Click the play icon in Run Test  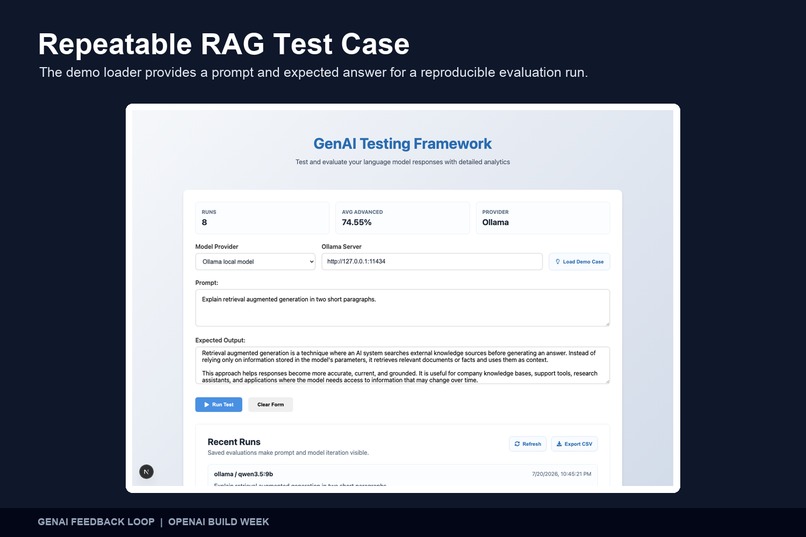[207, 404]
